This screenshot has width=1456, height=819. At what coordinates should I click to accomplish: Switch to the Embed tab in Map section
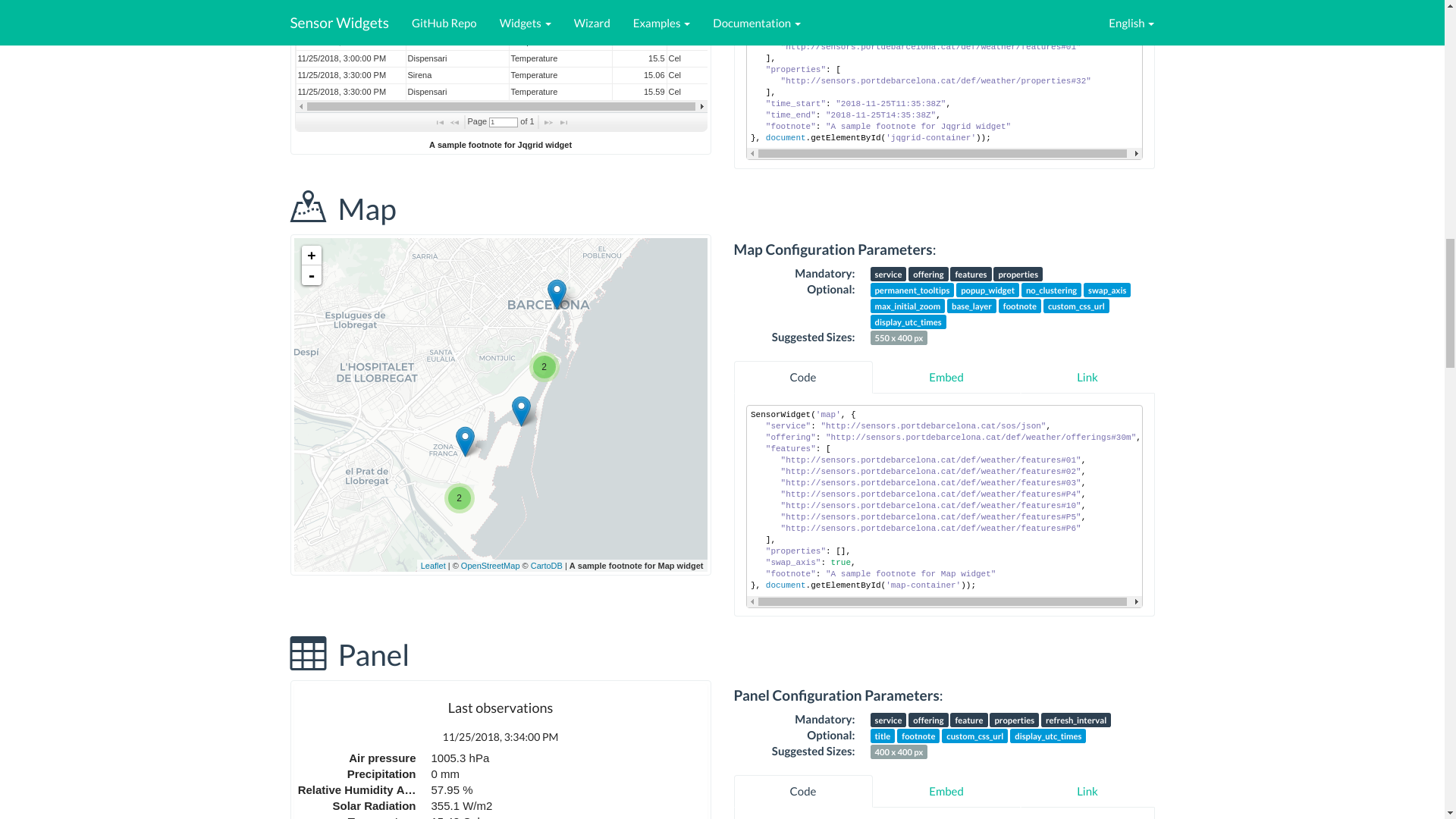(946, 378)
